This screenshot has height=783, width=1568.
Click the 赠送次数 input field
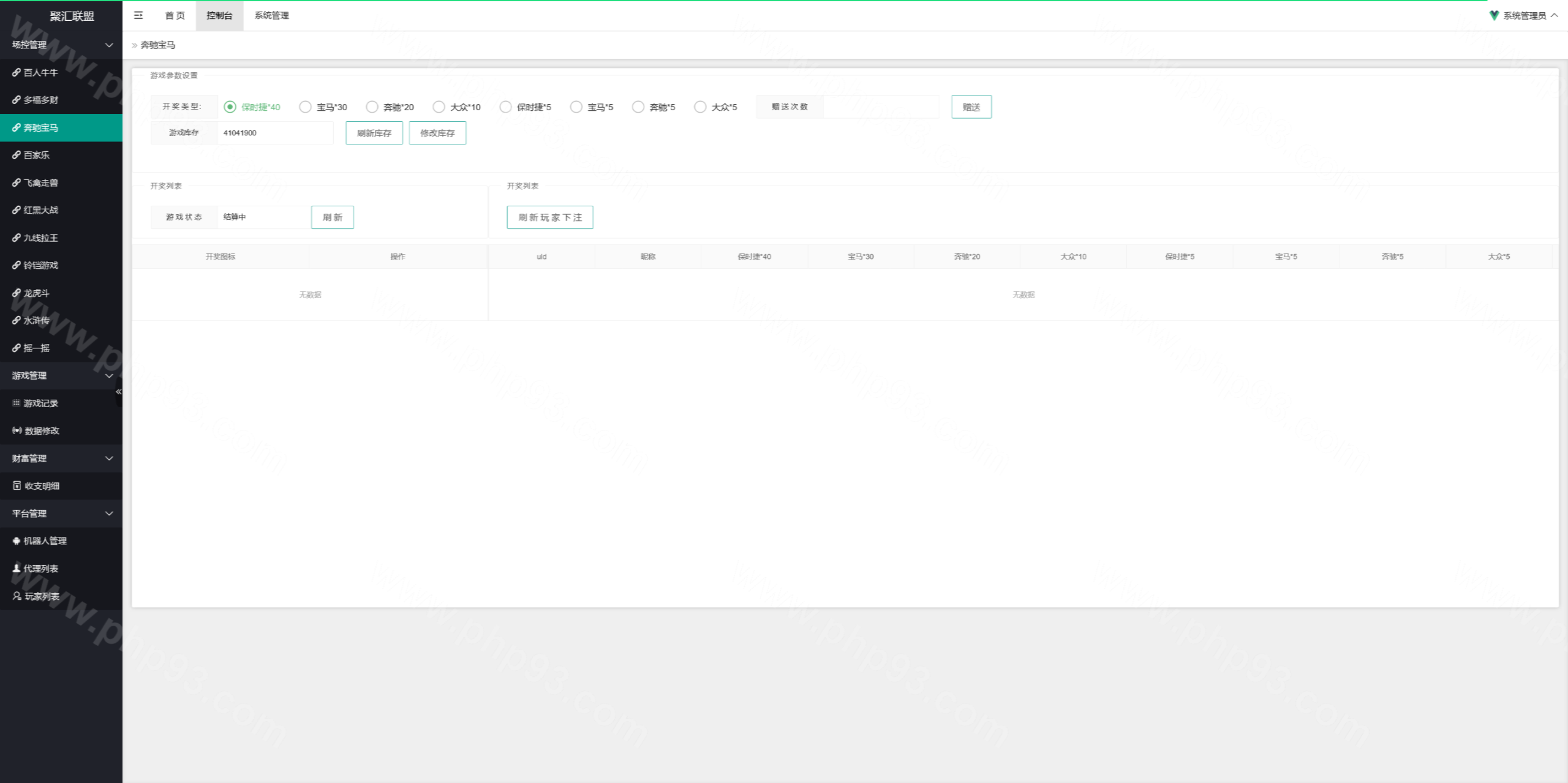(881, 107)
